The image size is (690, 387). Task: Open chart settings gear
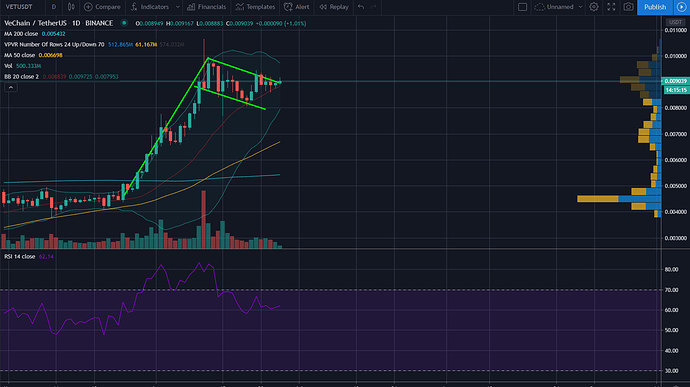click(x=594, y=7)
